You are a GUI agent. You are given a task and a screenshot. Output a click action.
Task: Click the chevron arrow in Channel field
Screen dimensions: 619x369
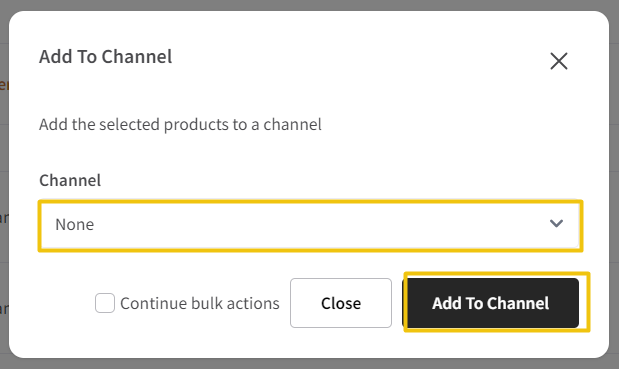556,224
